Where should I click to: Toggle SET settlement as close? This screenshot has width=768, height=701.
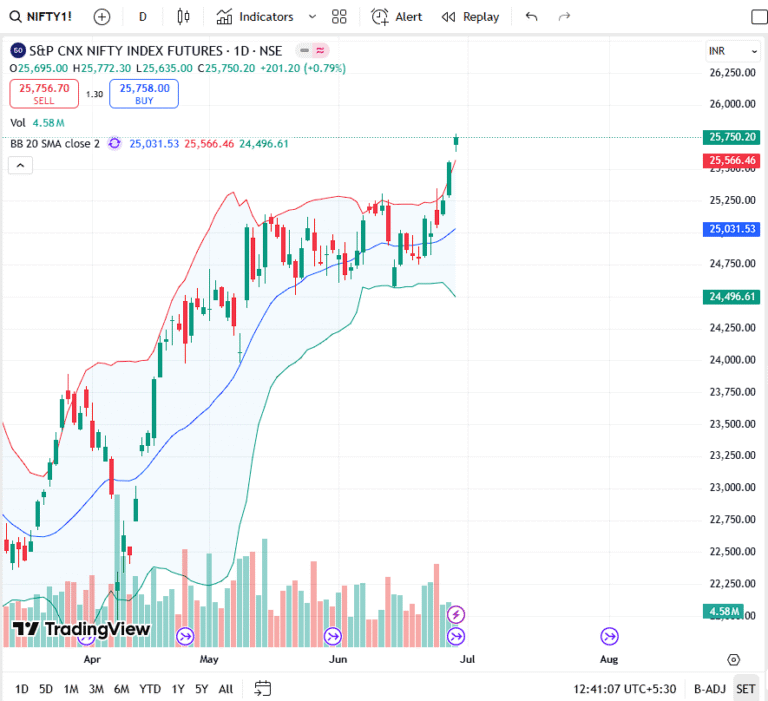745,689
